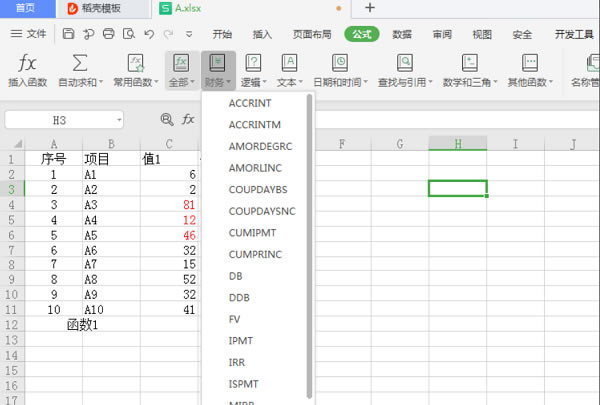Click the Insert Function fx icon
Screen dimensions: 600x405
point(27,63)
